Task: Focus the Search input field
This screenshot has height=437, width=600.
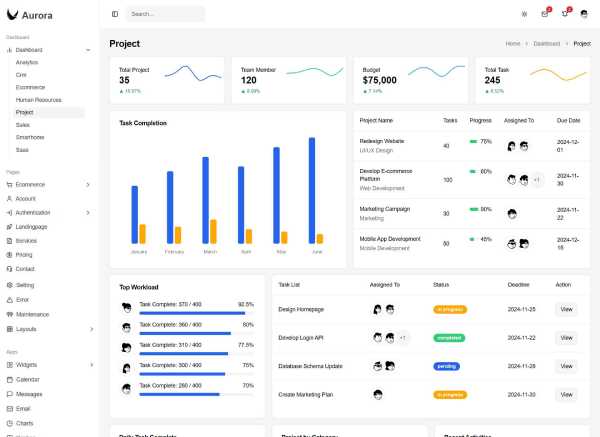Action: pos(165,14)
